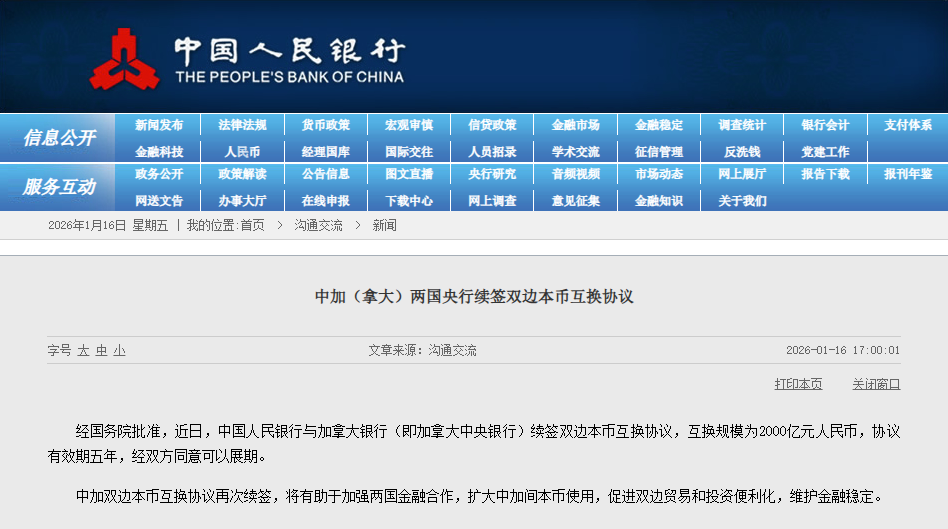
Task: Set font size to 大
Action: tap(84, 351)
